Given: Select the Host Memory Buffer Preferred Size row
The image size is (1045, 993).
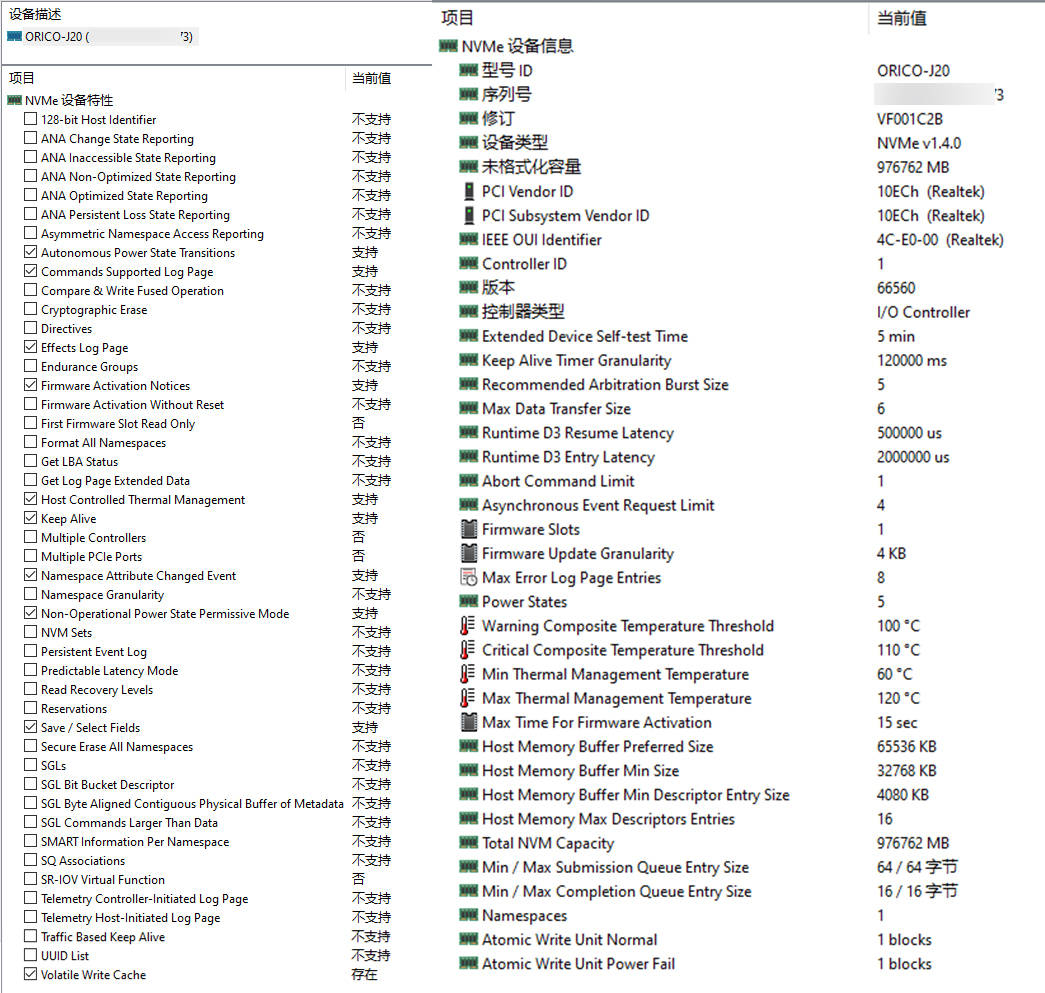Looking at the screenshot, I should [x=597, y=747].
